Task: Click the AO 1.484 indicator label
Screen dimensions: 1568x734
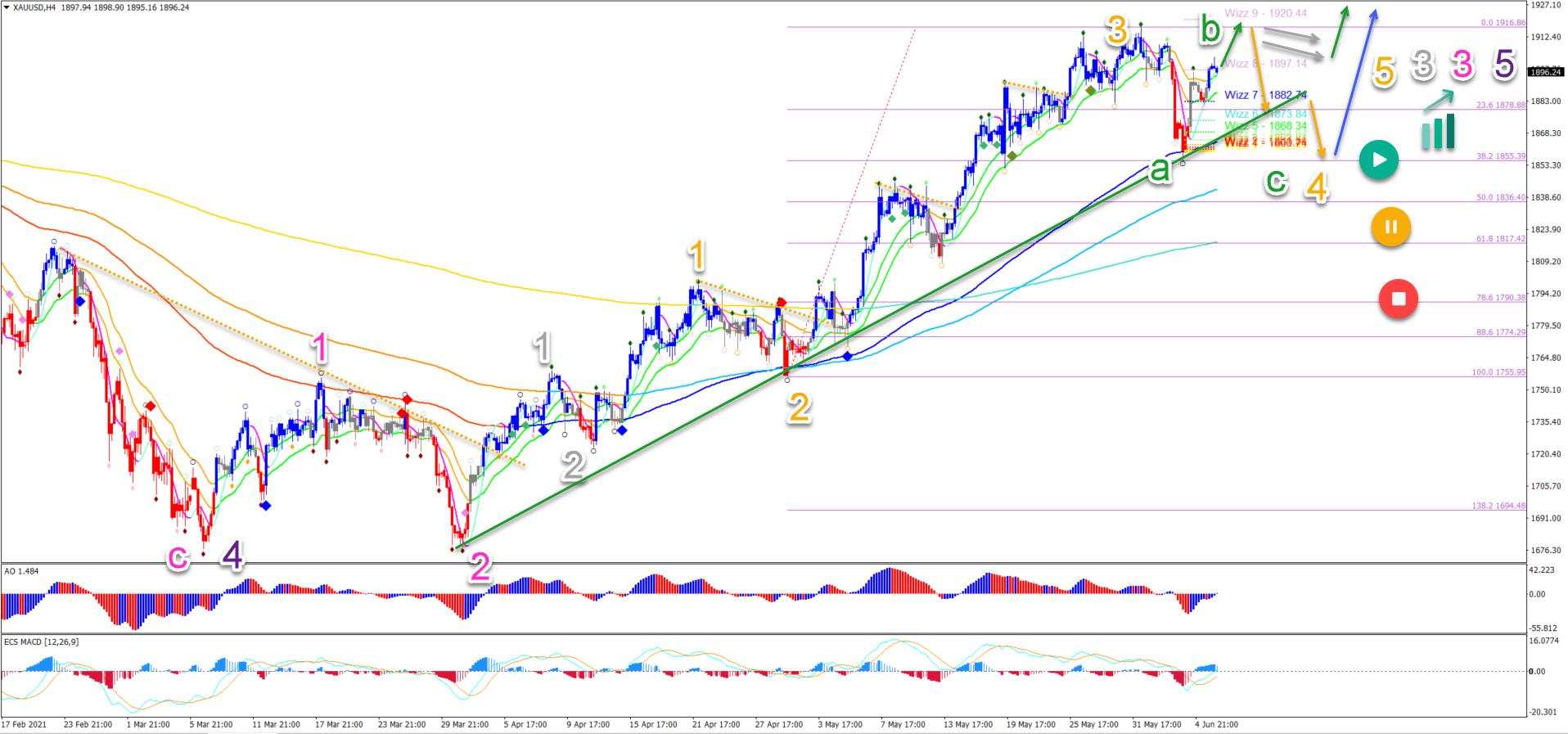Action: [21, 570]
